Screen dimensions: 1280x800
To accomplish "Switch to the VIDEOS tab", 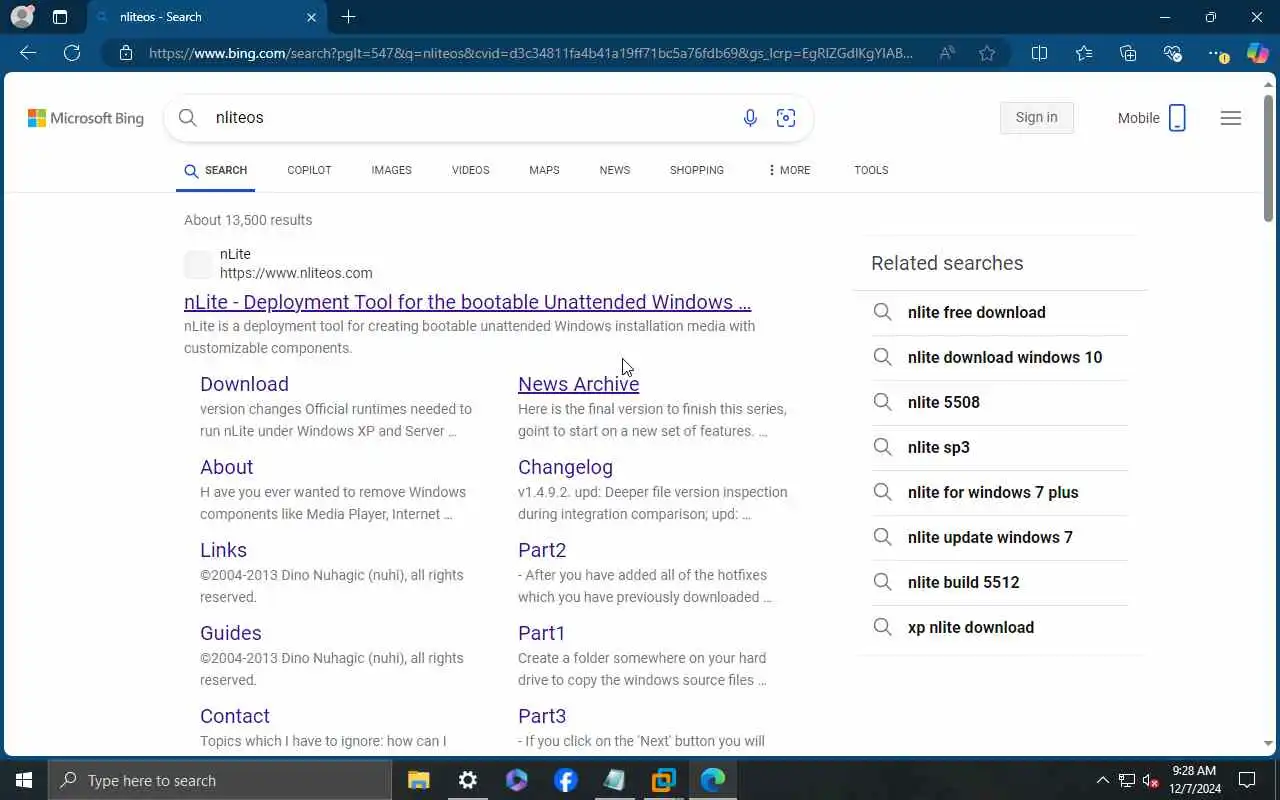I will [470, 170].
